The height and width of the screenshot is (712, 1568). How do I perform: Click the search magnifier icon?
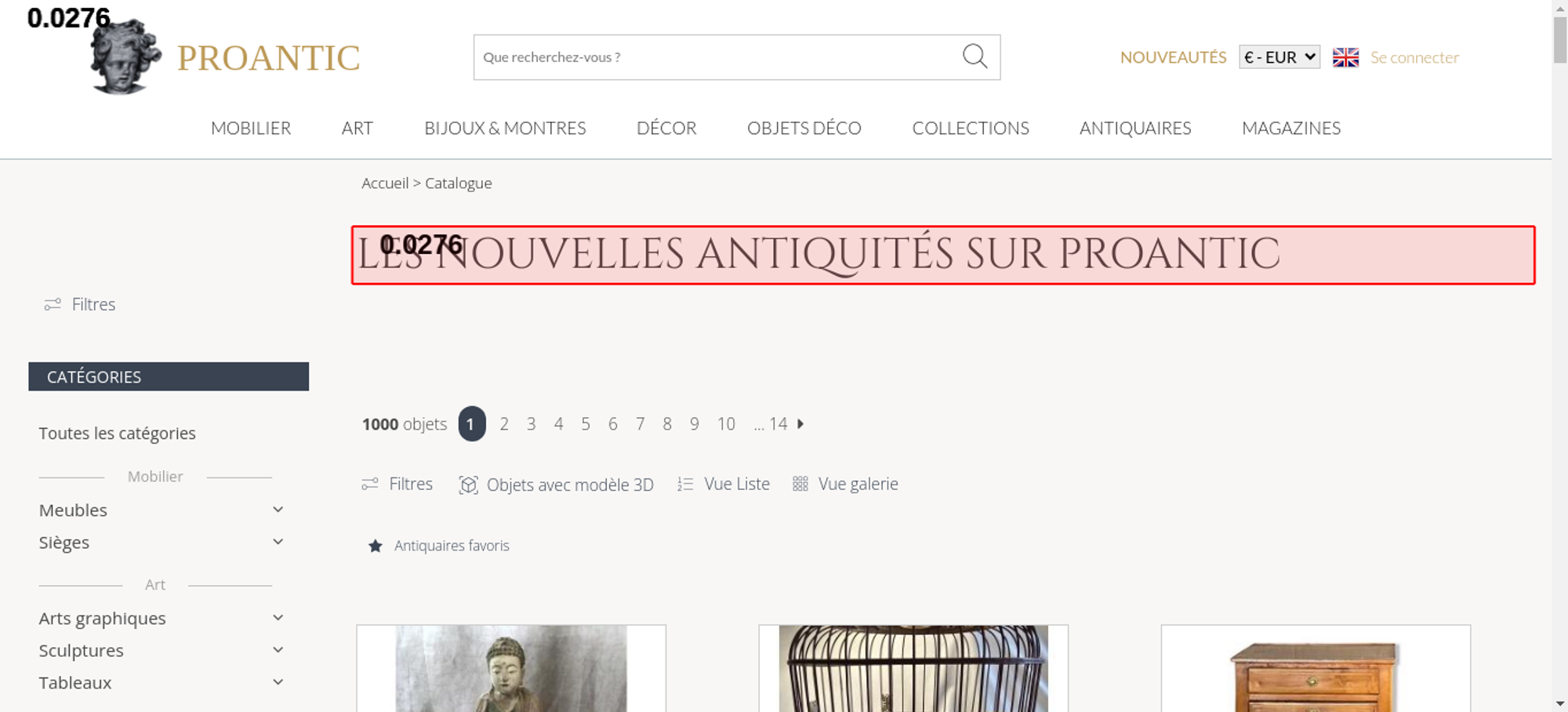975,56
